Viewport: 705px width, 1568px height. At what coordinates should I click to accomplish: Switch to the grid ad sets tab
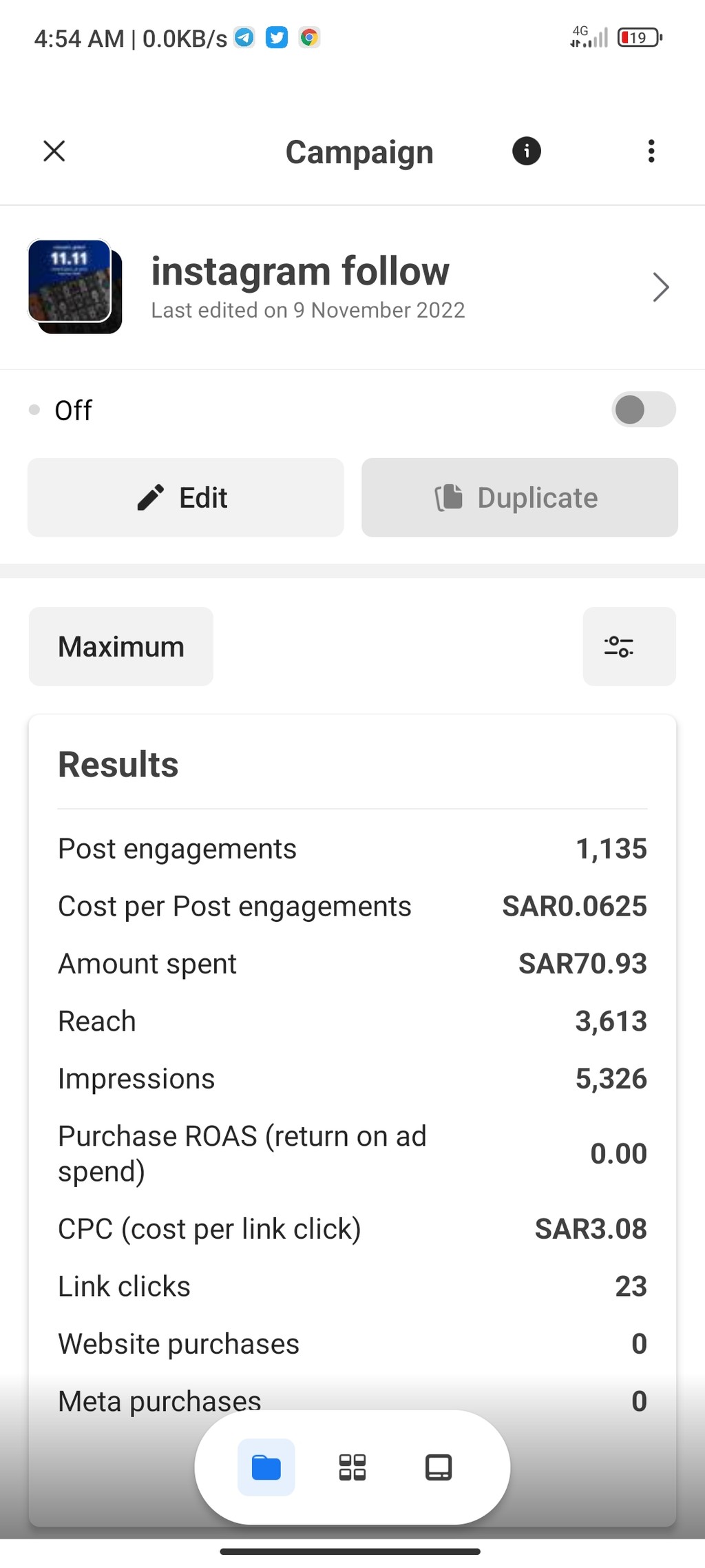(352, 1467)
